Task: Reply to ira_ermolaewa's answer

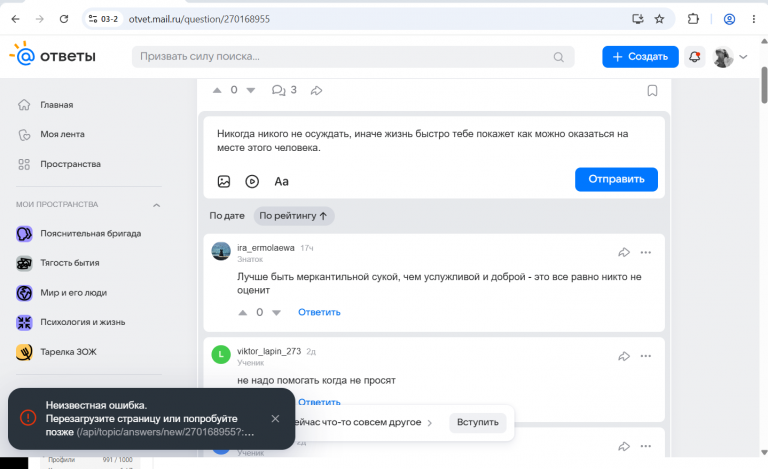Action: pyautogui.click(x=319, y=312)
